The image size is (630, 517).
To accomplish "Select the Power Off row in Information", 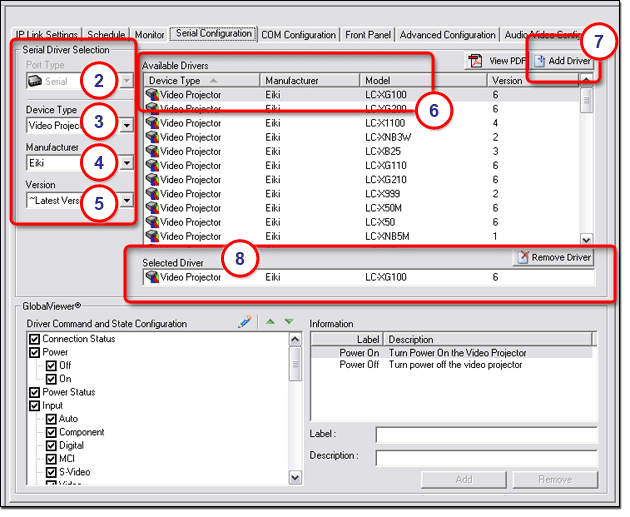I will pos(450,365).
